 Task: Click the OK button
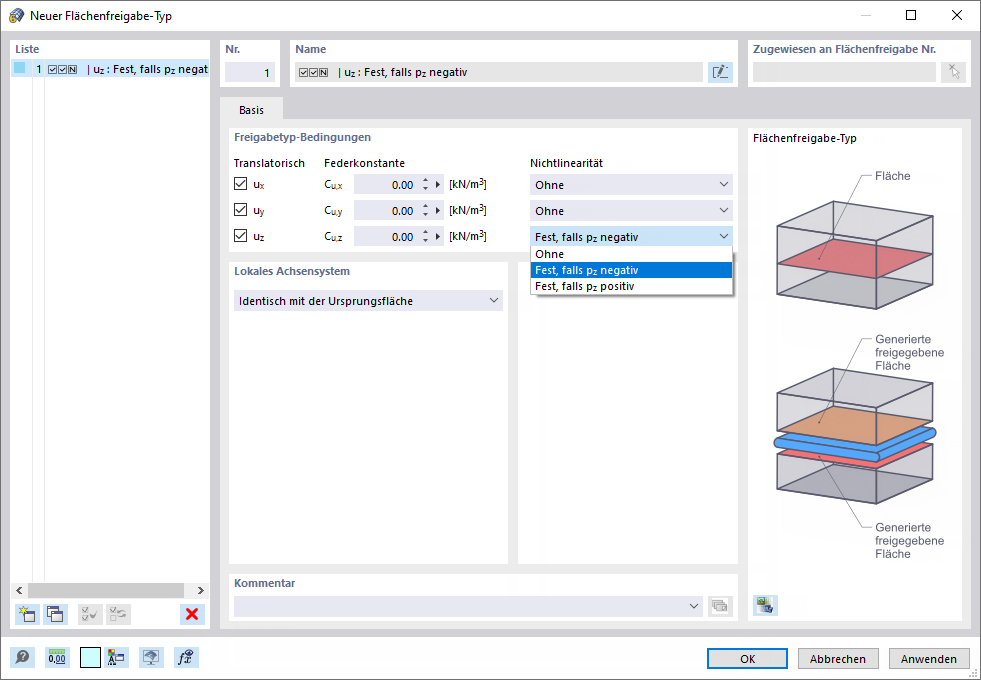(x=747, y=658)
